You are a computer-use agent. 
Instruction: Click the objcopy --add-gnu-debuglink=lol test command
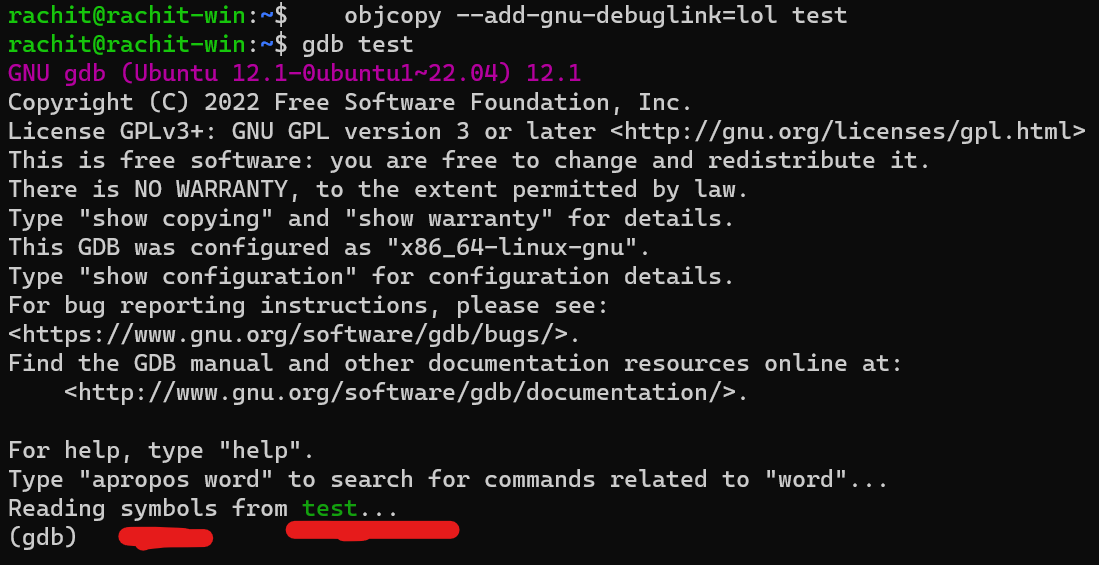coord(596,15)
